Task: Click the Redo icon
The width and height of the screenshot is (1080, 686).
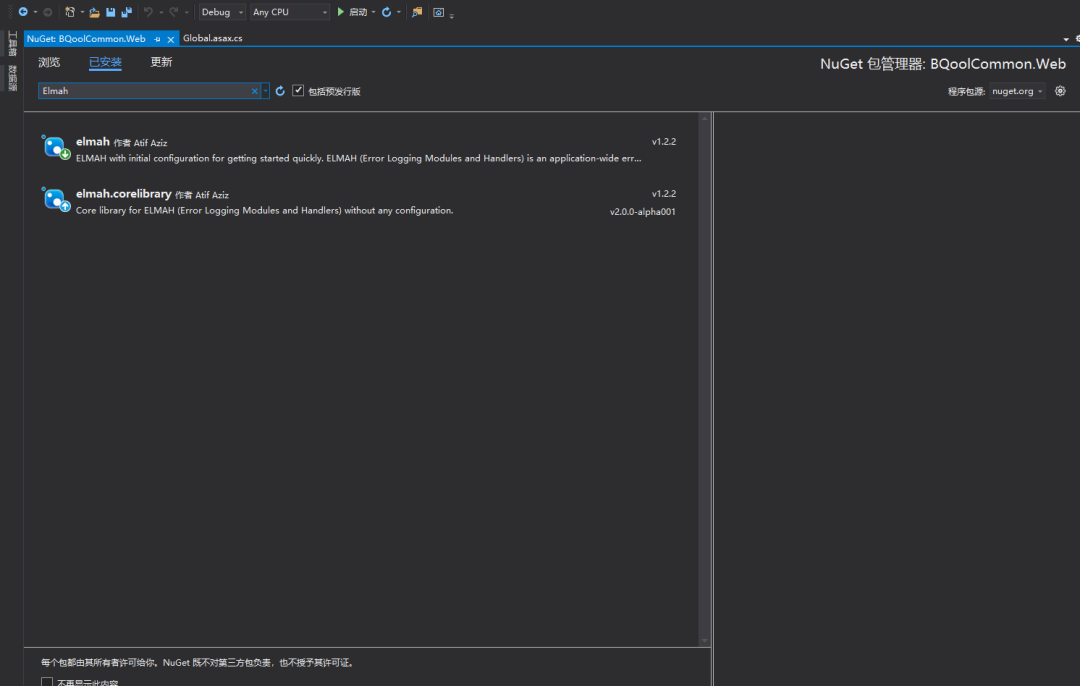Action: coord(174,12)
